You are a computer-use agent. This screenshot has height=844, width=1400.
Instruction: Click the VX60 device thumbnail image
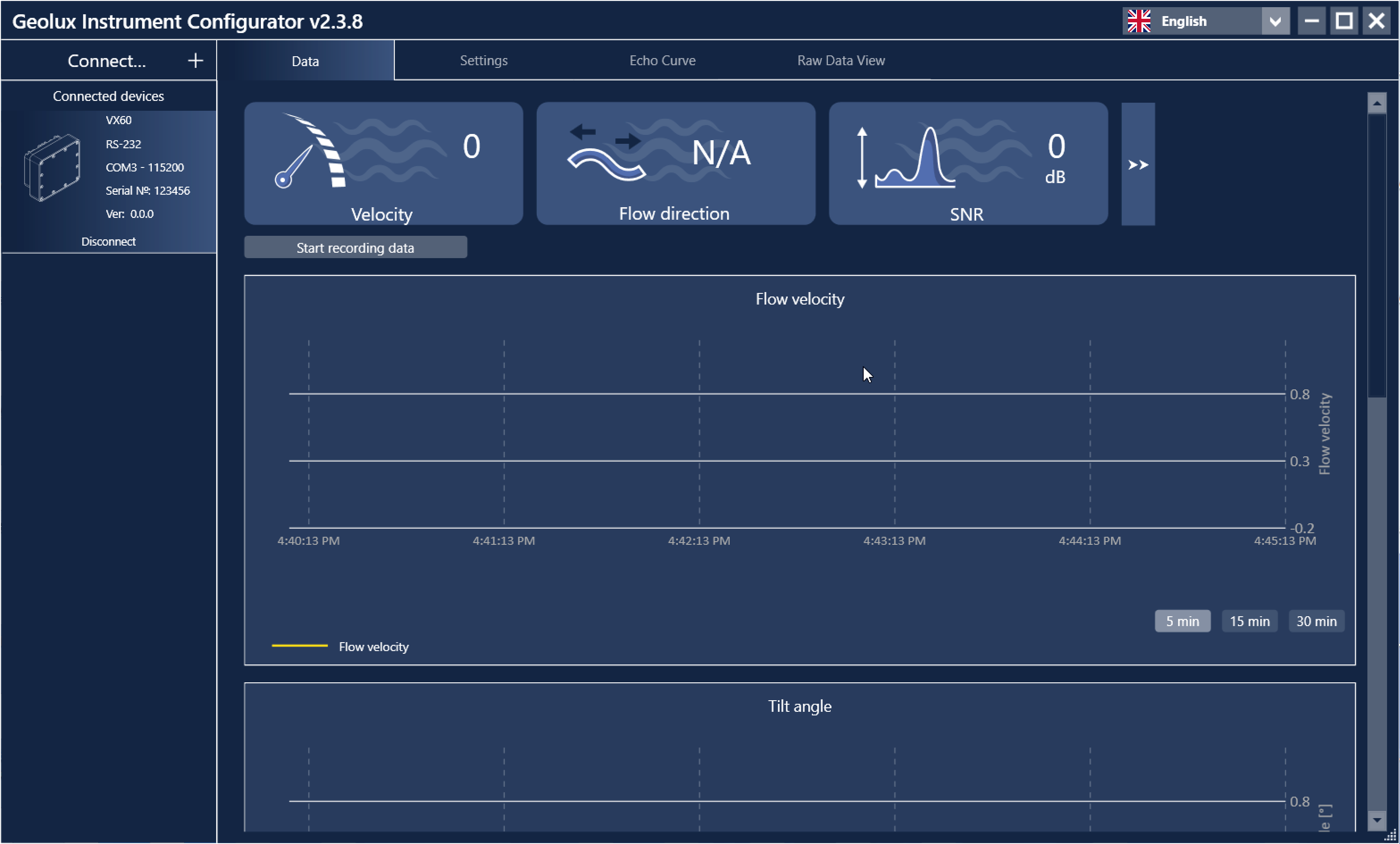[x=52, y=167]
